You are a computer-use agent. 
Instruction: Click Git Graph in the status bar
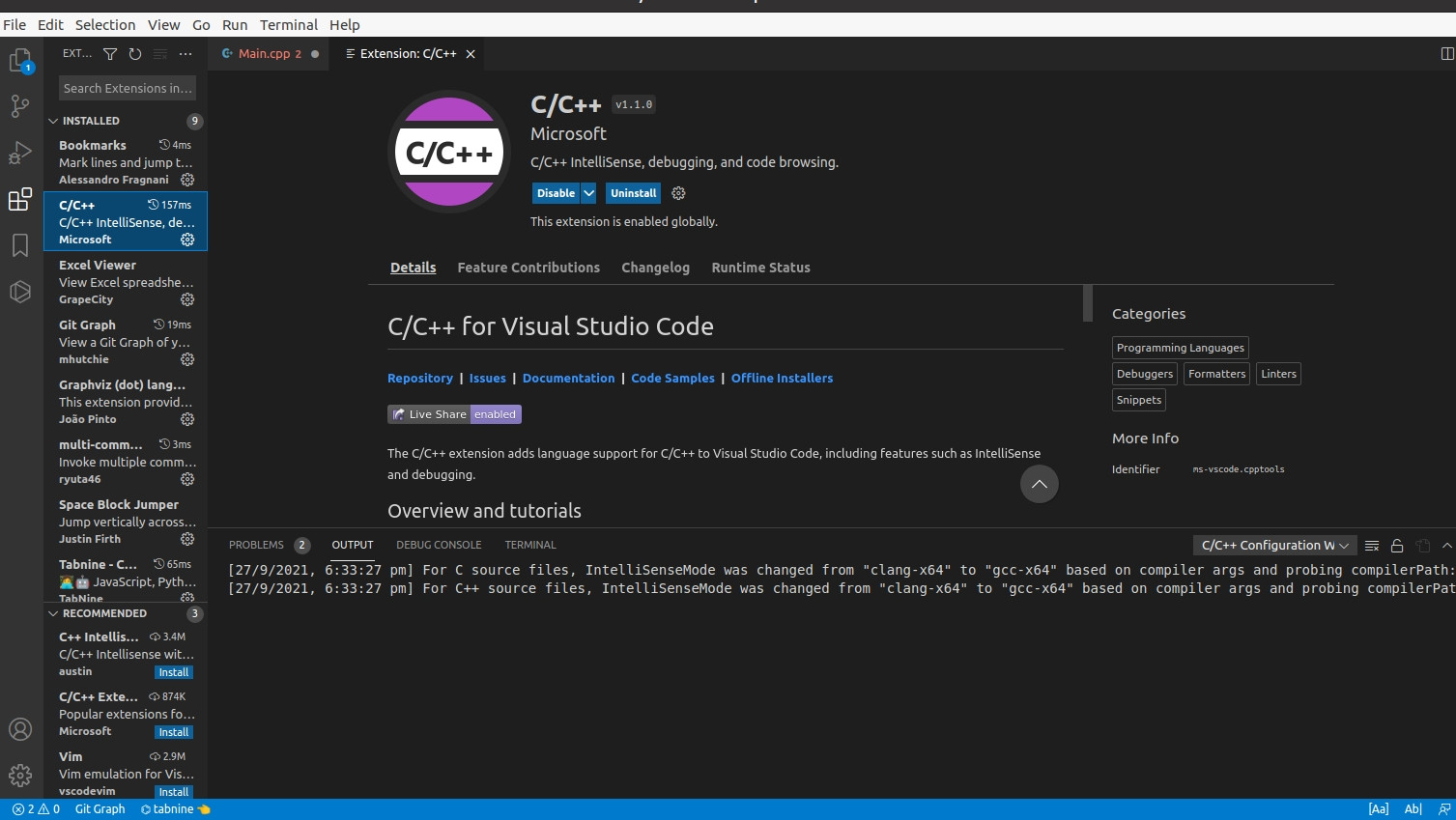pyautogui.click(x=100, y=809)
